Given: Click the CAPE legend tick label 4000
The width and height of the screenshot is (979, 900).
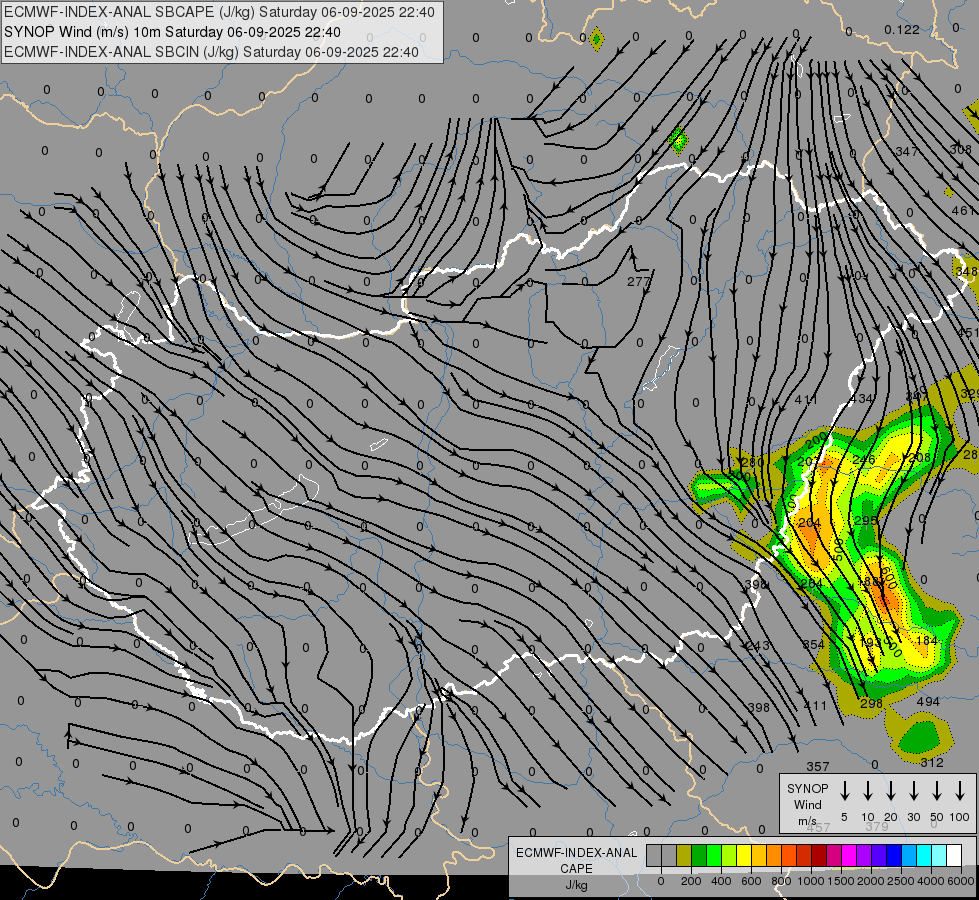Looking at the screenshot, I should (930, 881).
